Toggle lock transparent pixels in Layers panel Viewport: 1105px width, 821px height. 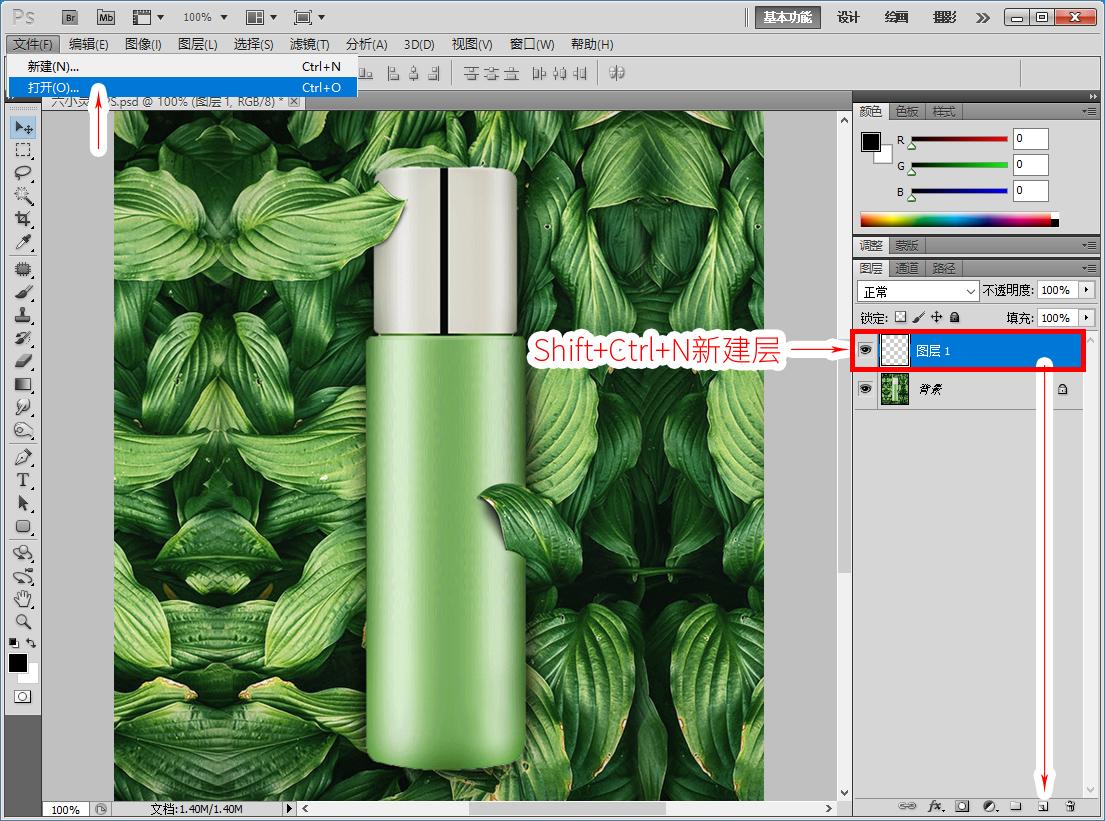[900, 317]
